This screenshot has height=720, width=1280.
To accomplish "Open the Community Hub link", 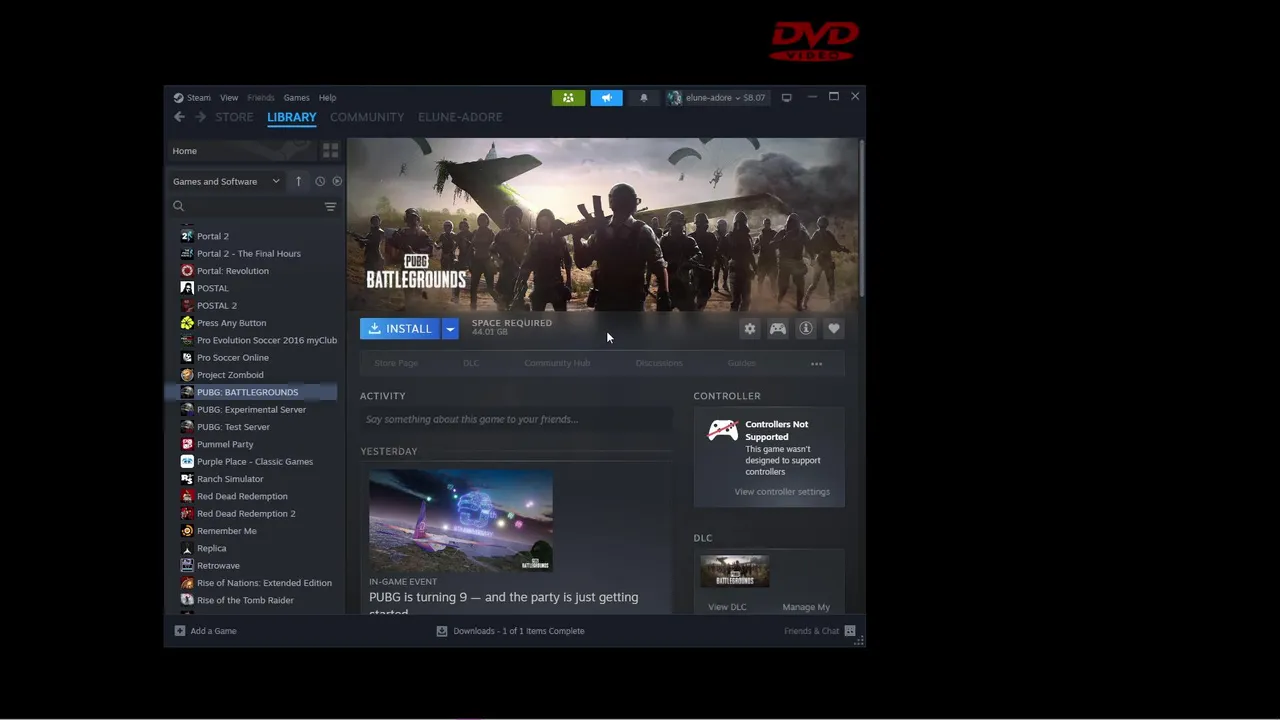I will (557, 363).
